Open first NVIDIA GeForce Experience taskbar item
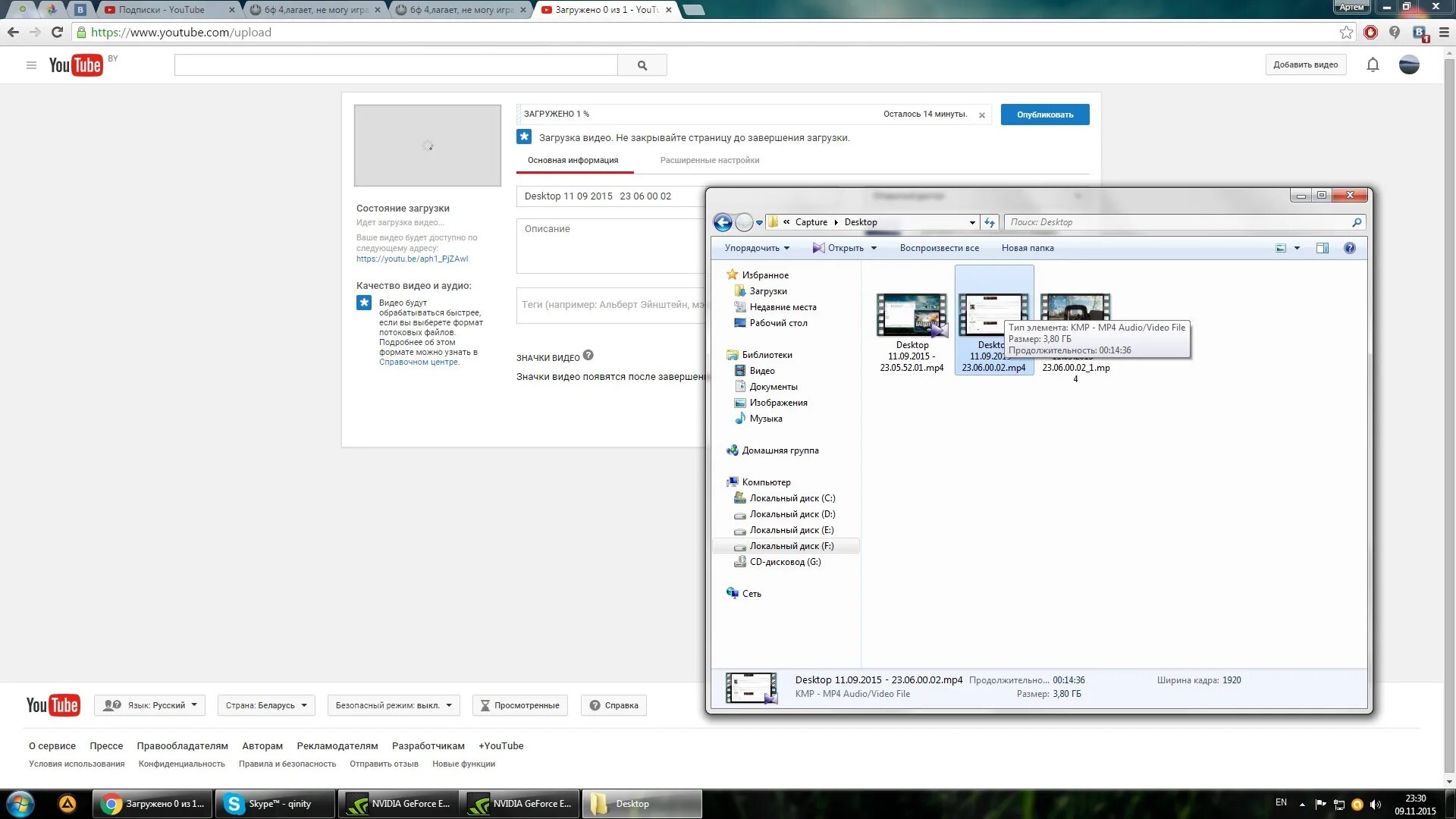This screenshot has height=819, width=1456. pyautogui.click(x=397, y=804)
